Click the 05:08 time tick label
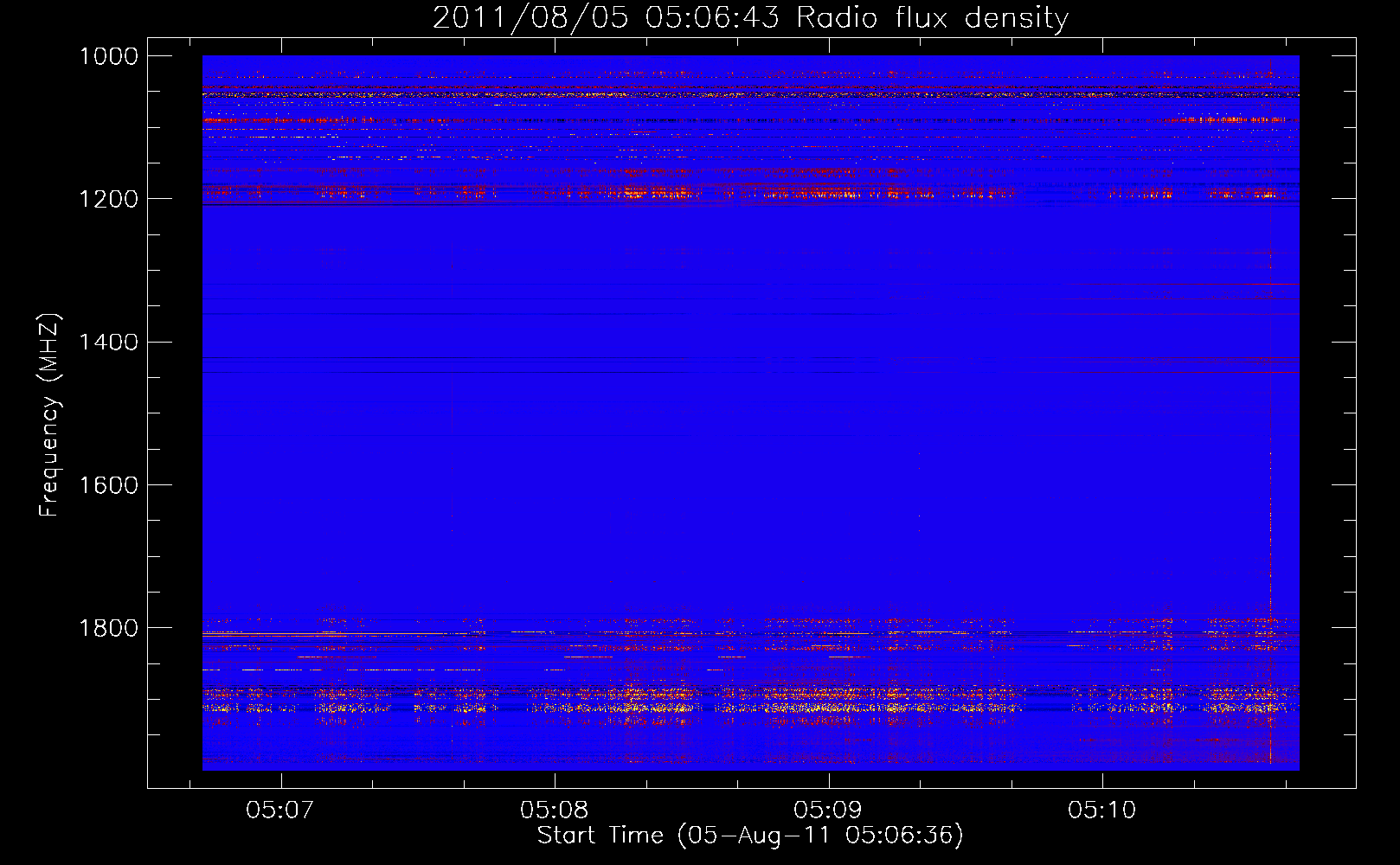This screenshot has height=865, width=1400. tap(554, 810)
